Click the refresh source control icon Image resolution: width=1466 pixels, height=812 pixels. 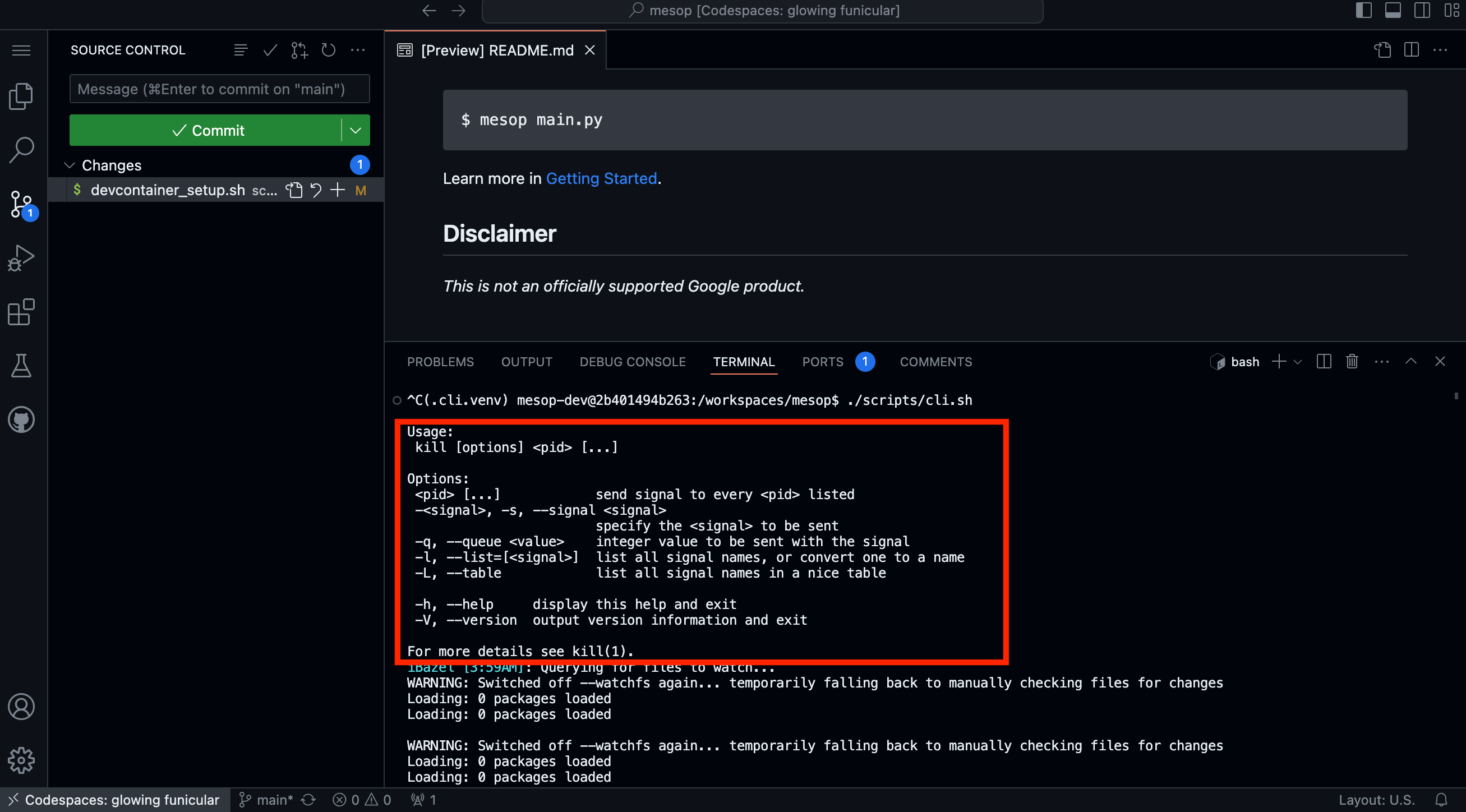point(328,50)
